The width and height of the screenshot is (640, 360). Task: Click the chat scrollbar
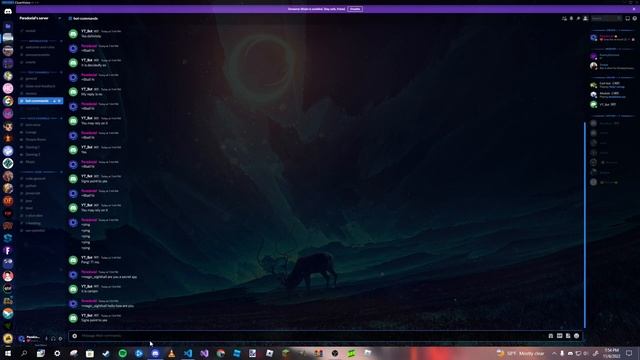click(585, 224)
